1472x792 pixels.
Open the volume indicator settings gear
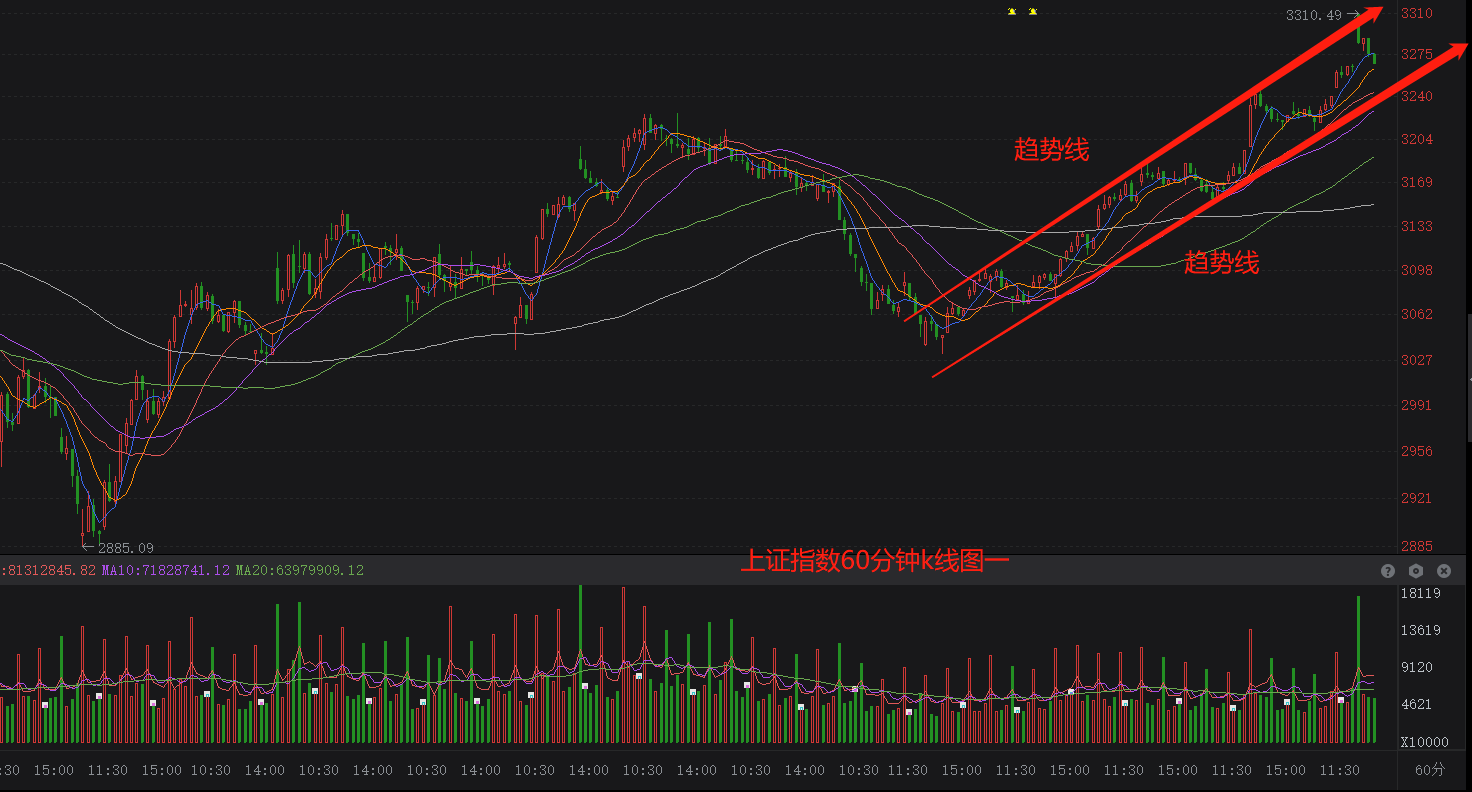click(x=1416, y=571)
